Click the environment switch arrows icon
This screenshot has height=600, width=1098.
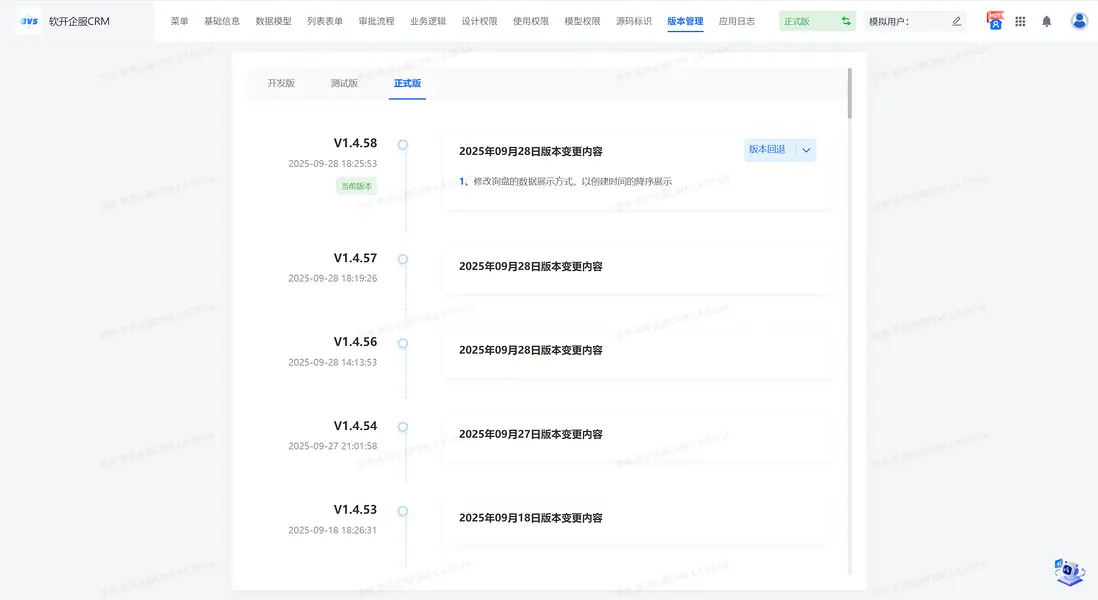[846, 21]
